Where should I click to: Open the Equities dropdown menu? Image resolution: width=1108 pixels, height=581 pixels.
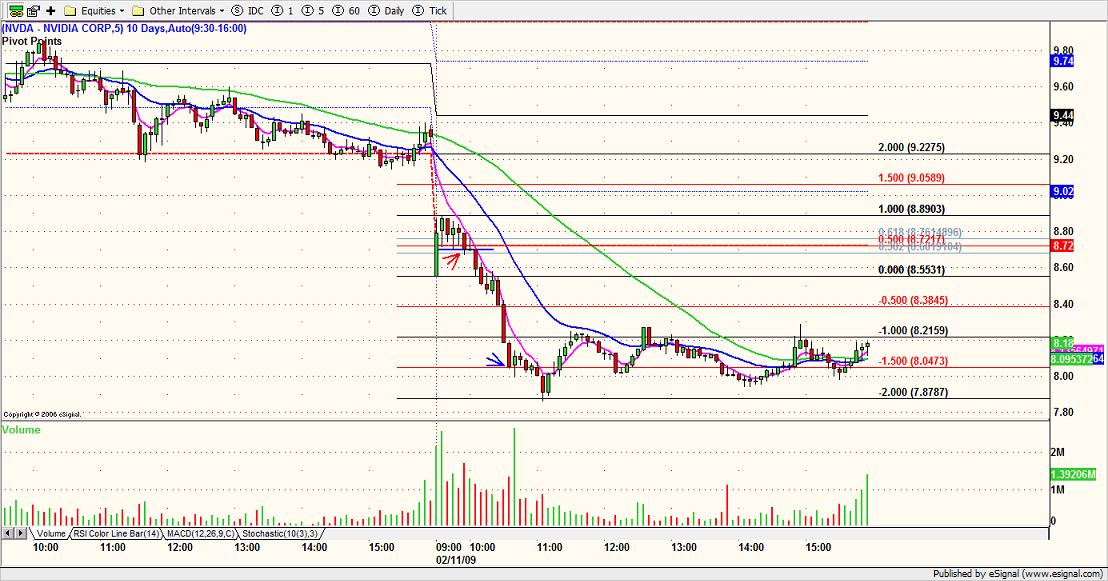(122, 11)
